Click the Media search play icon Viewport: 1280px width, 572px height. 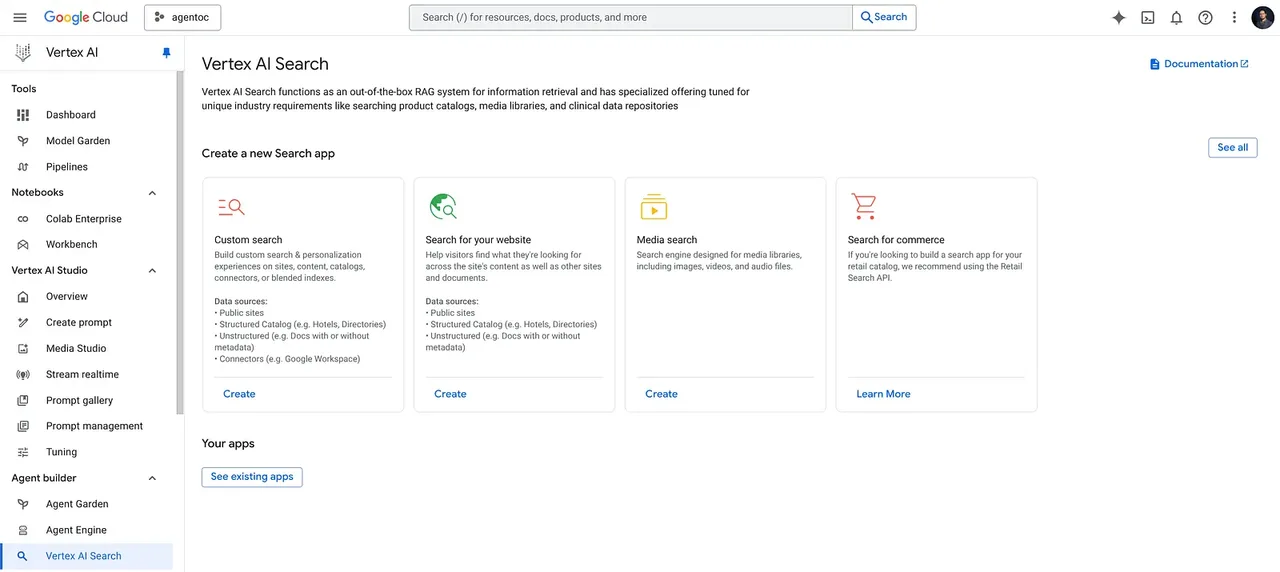[x=654, y=207]
